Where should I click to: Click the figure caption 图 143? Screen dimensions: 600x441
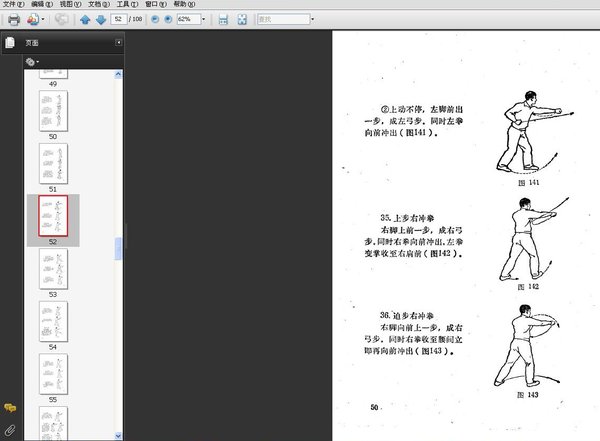pyautogui.click(x=528, y=395)
